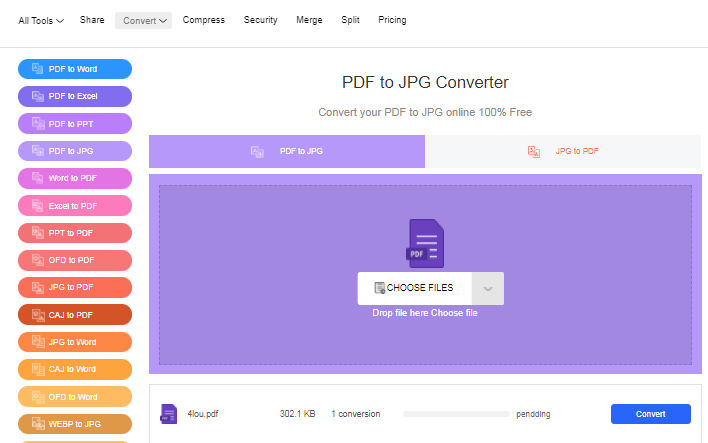This screenshot has width=708, height=443.
Task: Navigate to the Merge tool
Action: (309, 20)
